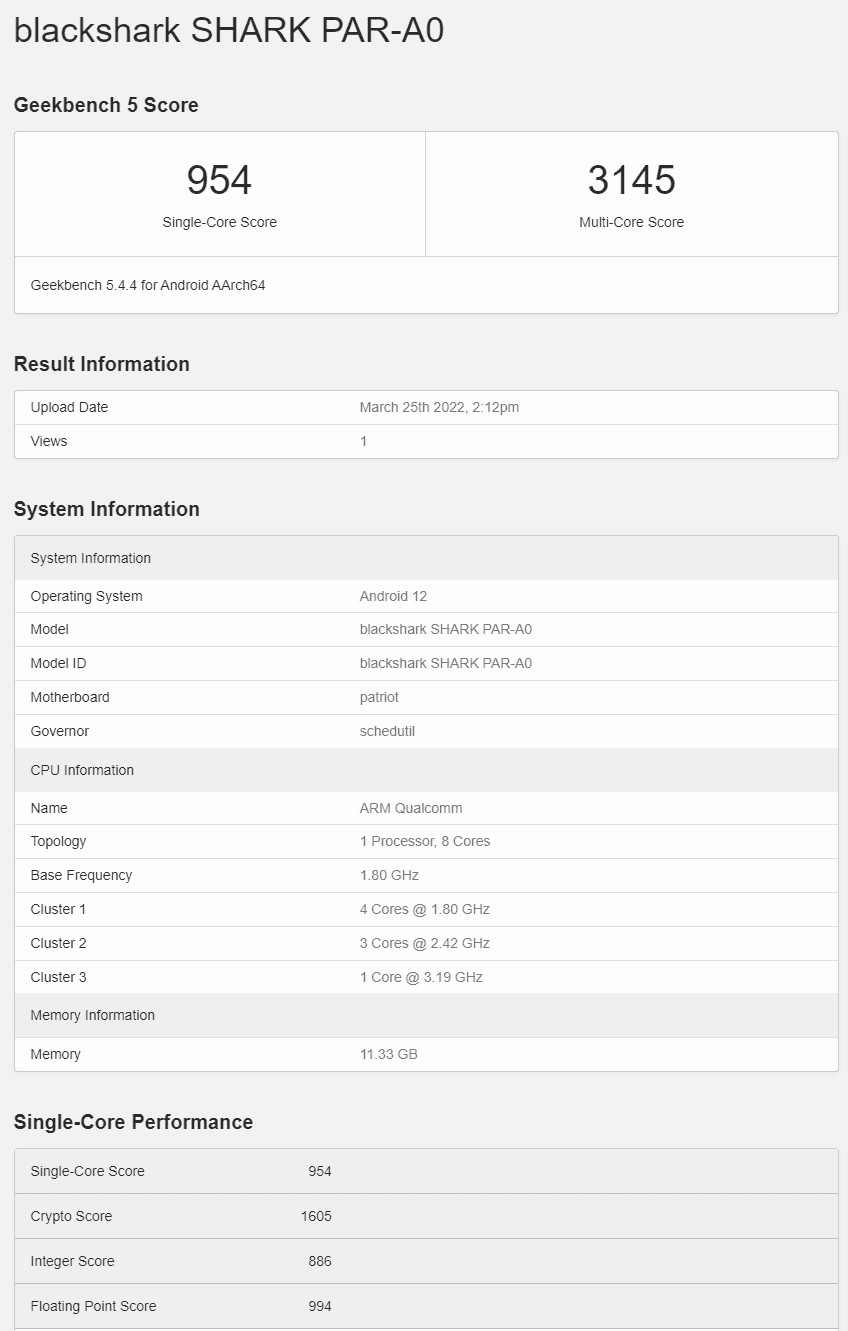Click the "Floating Point Score" label

94,1306
